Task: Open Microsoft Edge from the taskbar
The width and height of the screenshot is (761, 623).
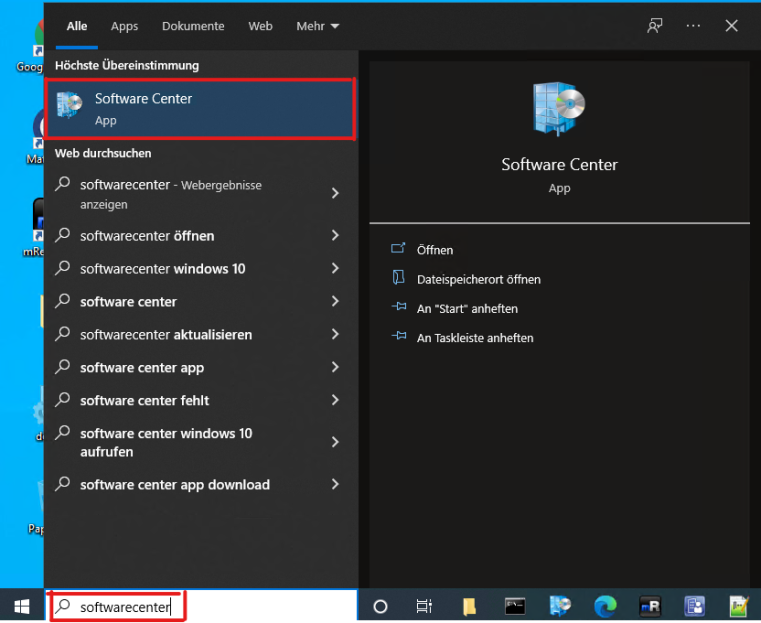Action: [605, 606]
